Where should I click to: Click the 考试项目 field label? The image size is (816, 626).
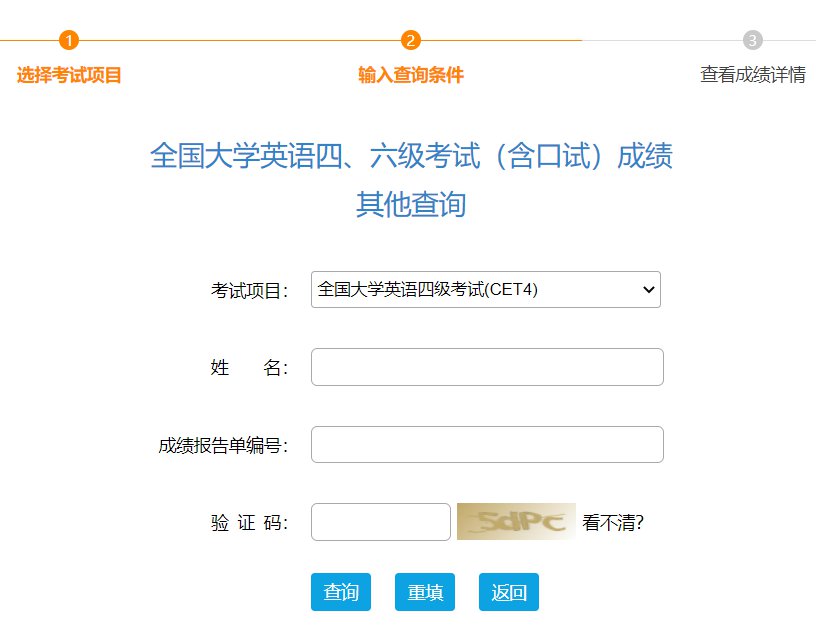(249, 291)
